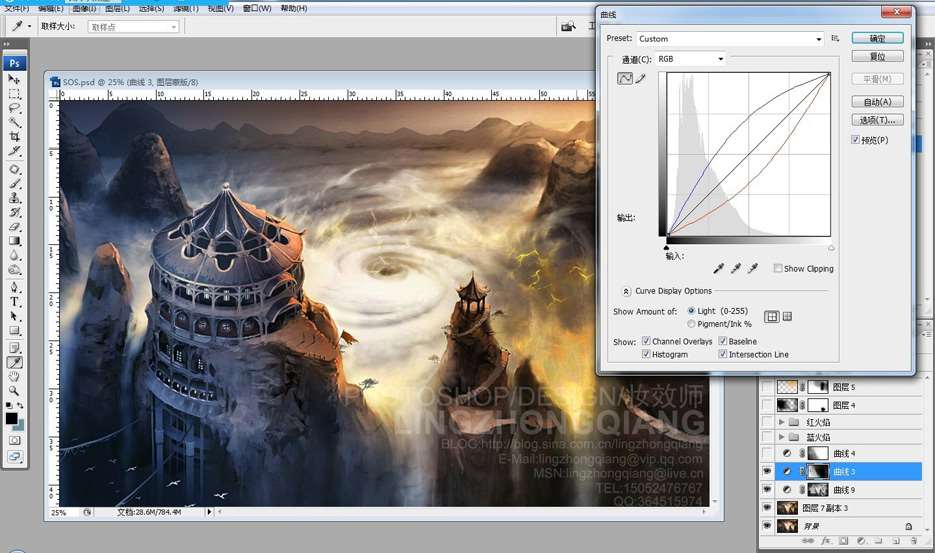Image resolution: width=935 pixels, height=553 pixels.
Task: Open the 帮助(H) menu
Action: pos(294,8)
